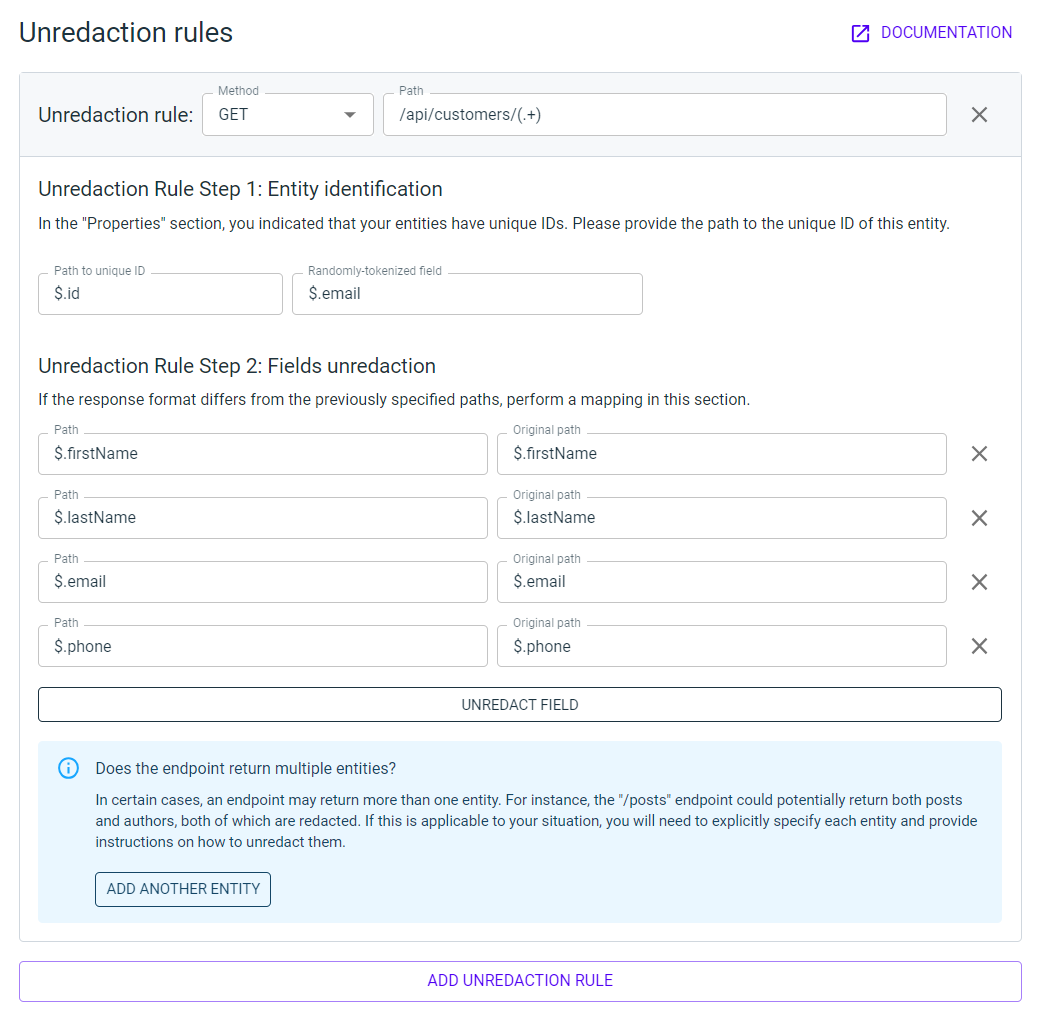Click the info icon beside multiple entities question
The width and height of the screenshot is (1038, 1020).
point(68,768)
